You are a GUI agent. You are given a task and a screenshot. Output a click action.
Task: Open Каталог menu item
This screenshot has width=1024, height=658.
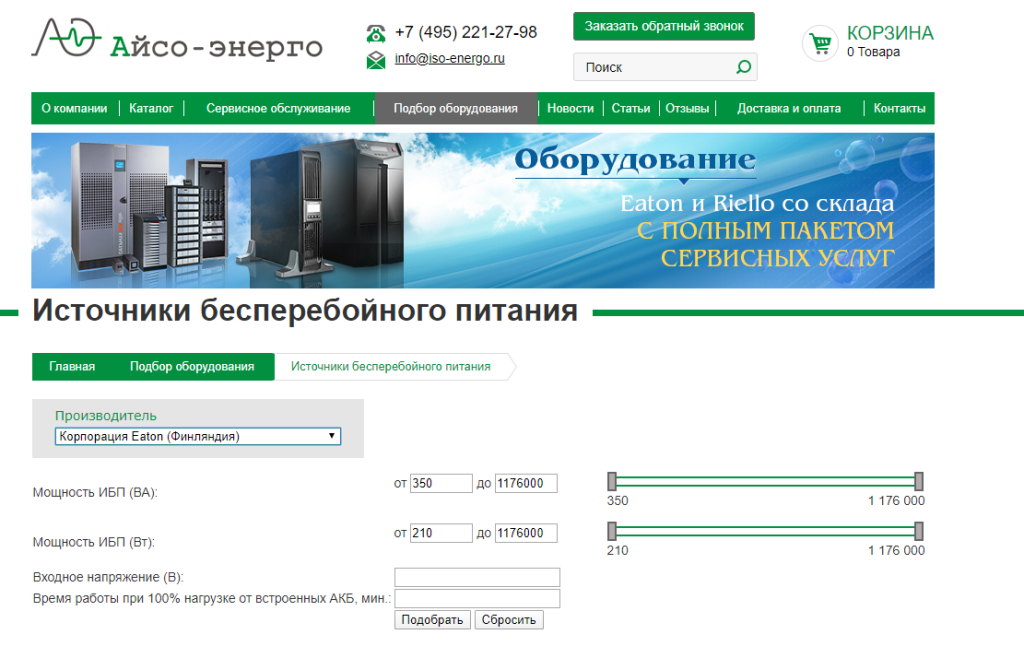(151, 108)
